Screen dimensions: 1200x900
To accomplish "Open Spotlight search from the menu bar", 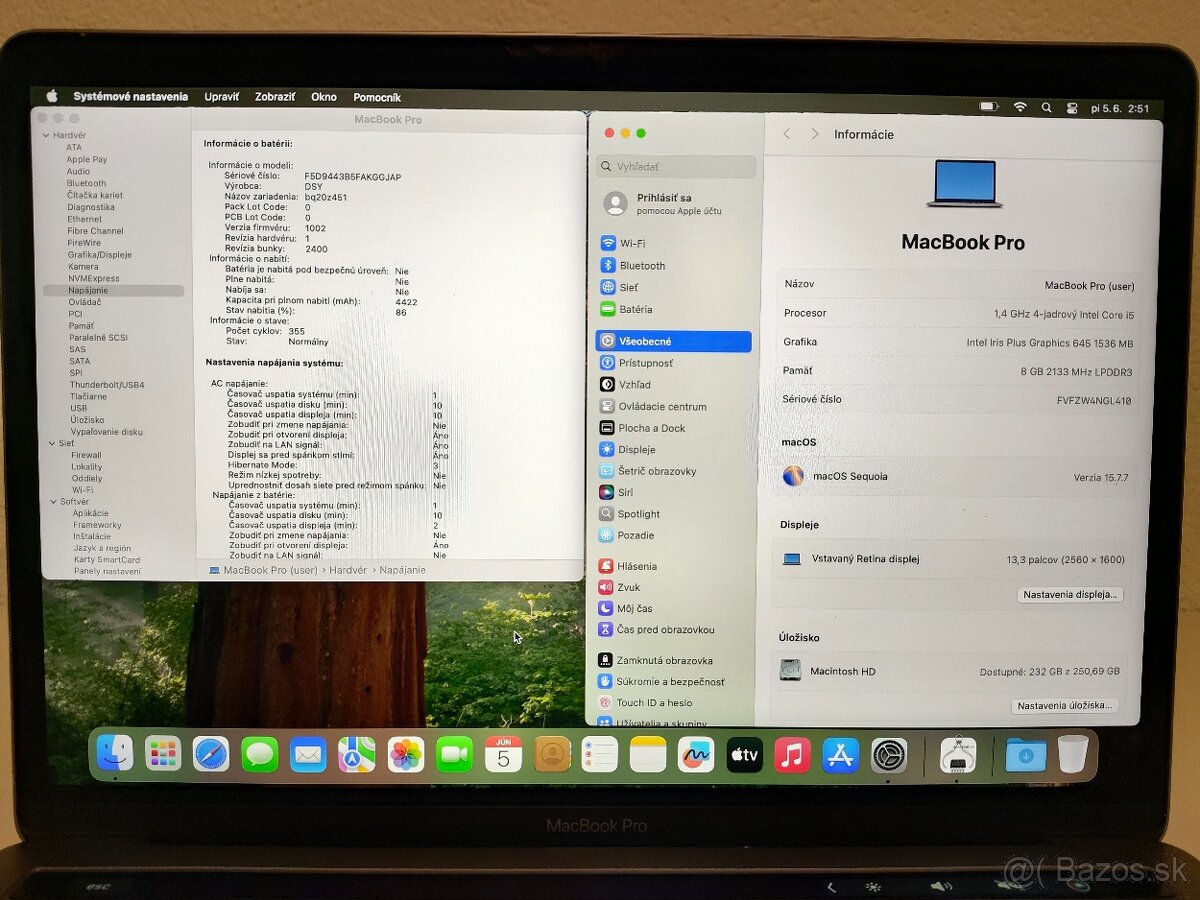I will point(1046,107).
